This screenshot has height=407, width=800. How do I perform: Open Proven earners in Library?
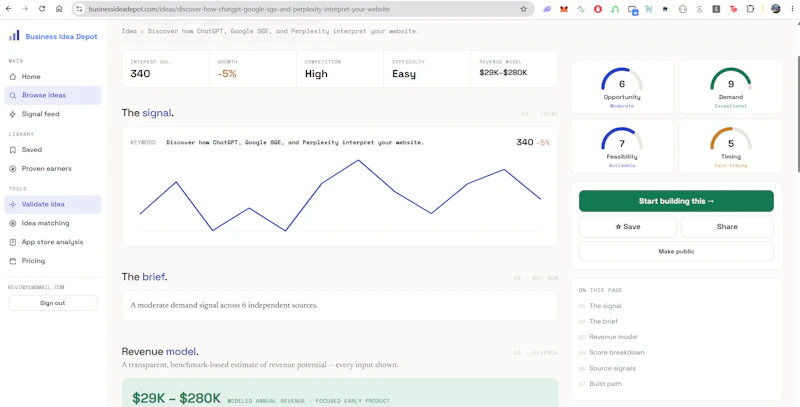(x=53, y=169)
